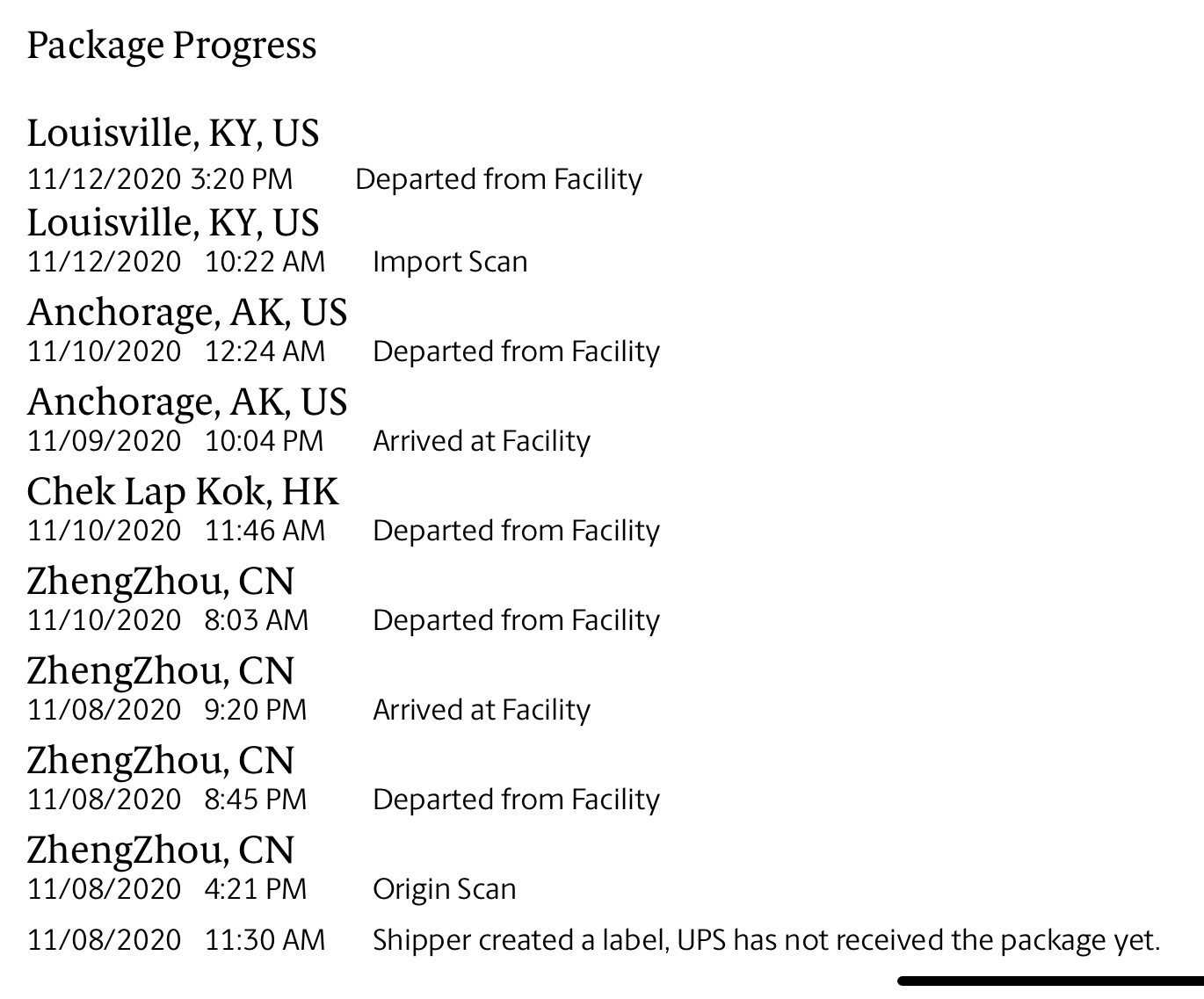Select Anchorage location above the 10:04 PM entry

[x=187, y=402]
